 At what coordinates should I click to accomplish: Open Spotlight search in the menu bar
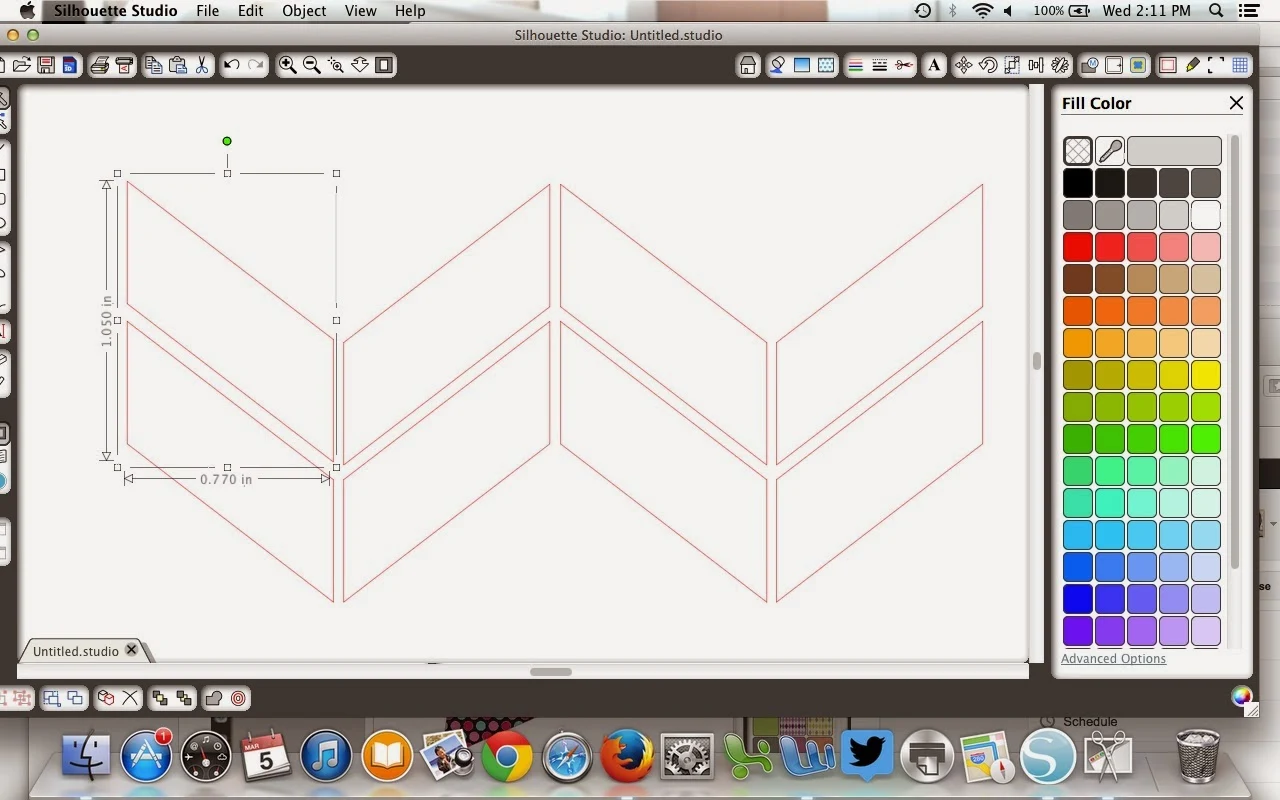(1216, 11)
